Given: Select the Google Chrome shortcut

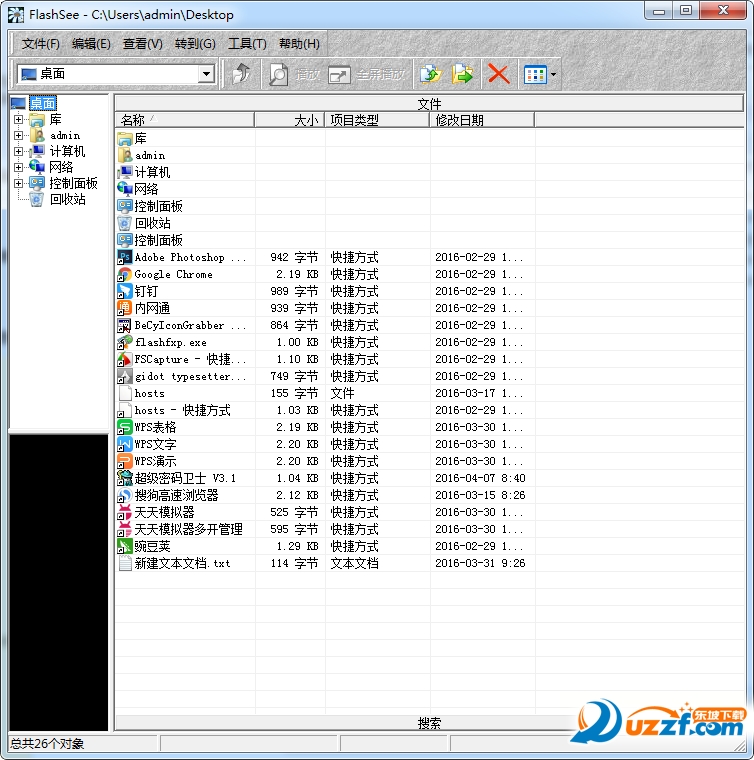Looking at the screenshot, I should [x=173, y=274].
